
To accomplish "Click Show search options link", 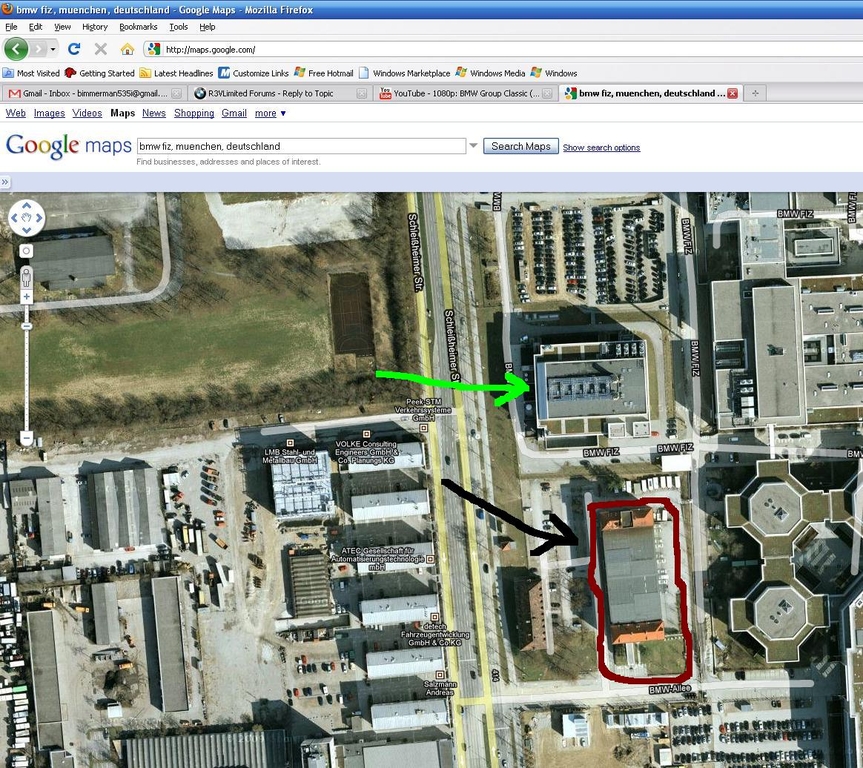I will point(601,148).
